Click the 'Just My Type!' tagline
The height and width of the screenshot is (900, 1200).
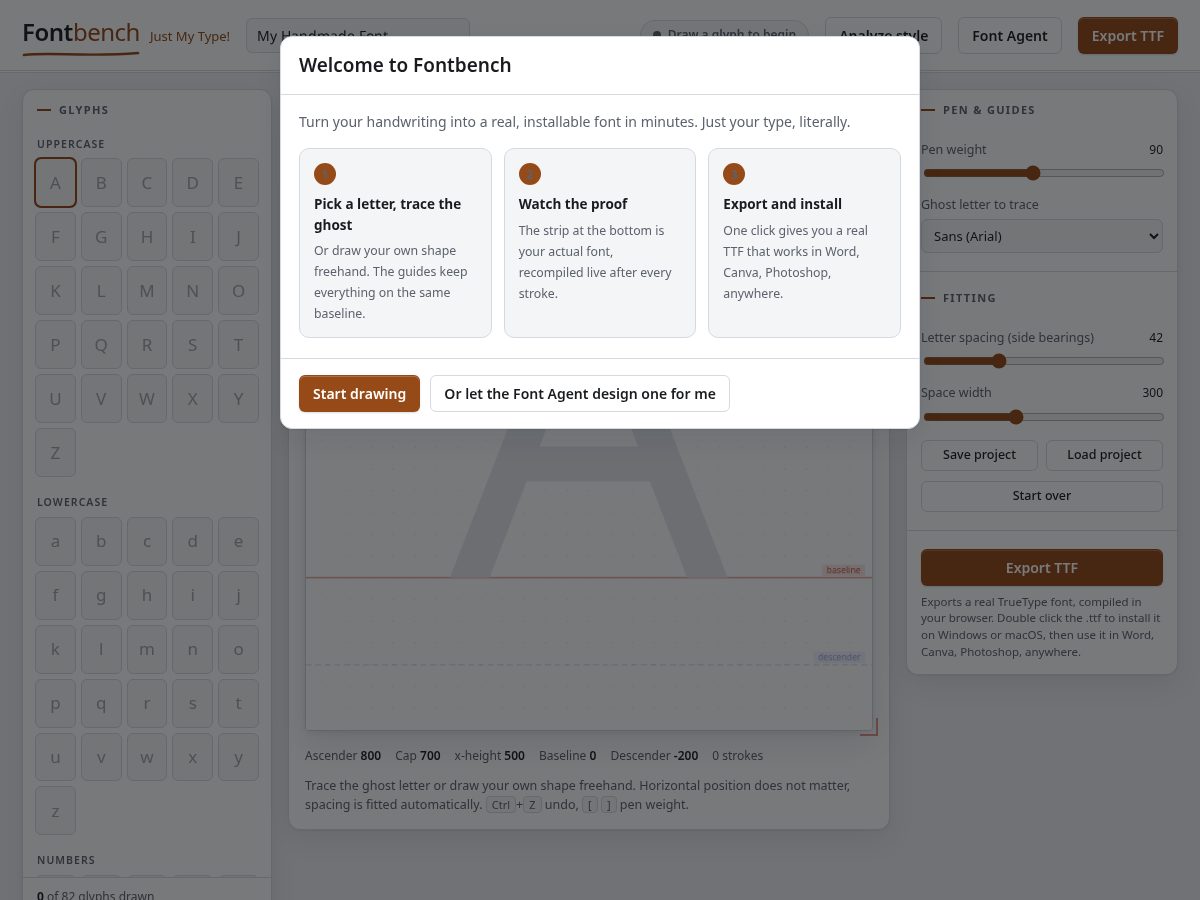[x=190, y=37]
